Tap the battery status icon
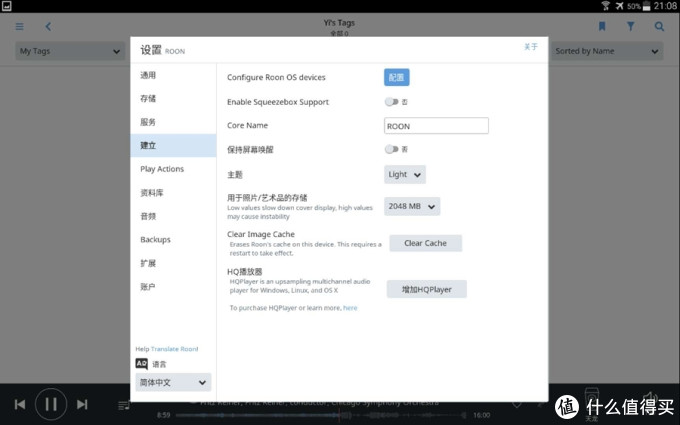 [646, 6]
